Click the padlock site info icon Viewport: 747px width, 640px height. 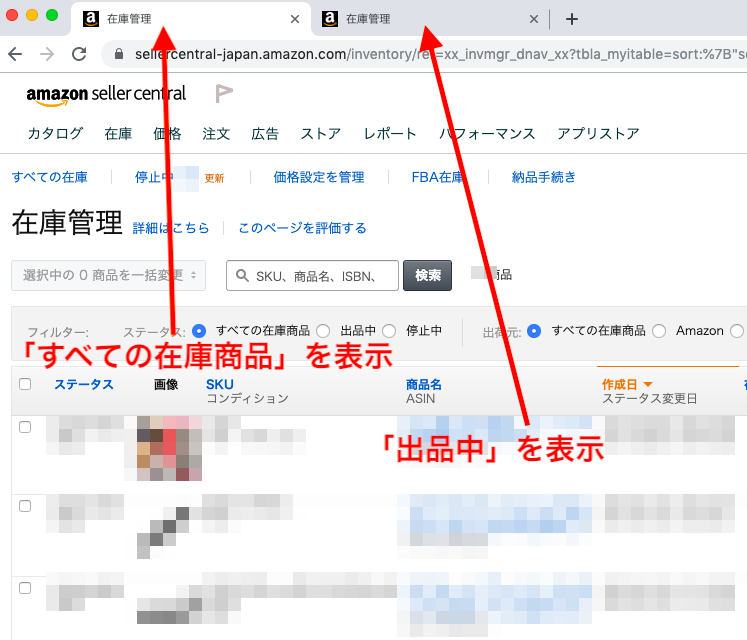click(x=119, y=54)
